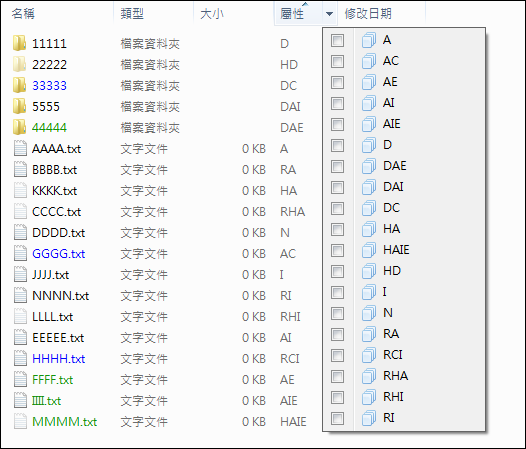The height and width of the screenshot is (449, 526).
Task: Click the stack icon beside filter N
Action: 369,313
